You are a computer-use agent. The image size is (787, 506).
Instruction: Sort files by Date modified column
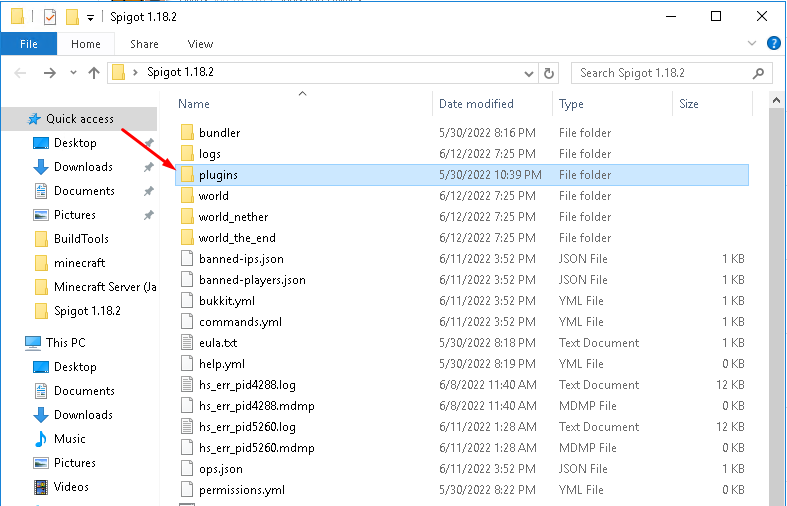point(476,104)
